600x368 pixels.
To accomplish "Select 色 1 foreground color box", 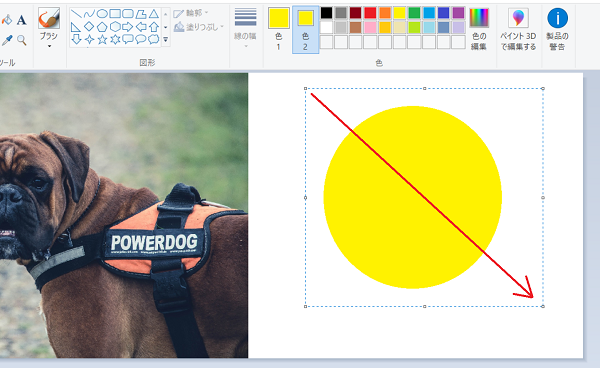I will pyautogui.click(x=279, y=29).
